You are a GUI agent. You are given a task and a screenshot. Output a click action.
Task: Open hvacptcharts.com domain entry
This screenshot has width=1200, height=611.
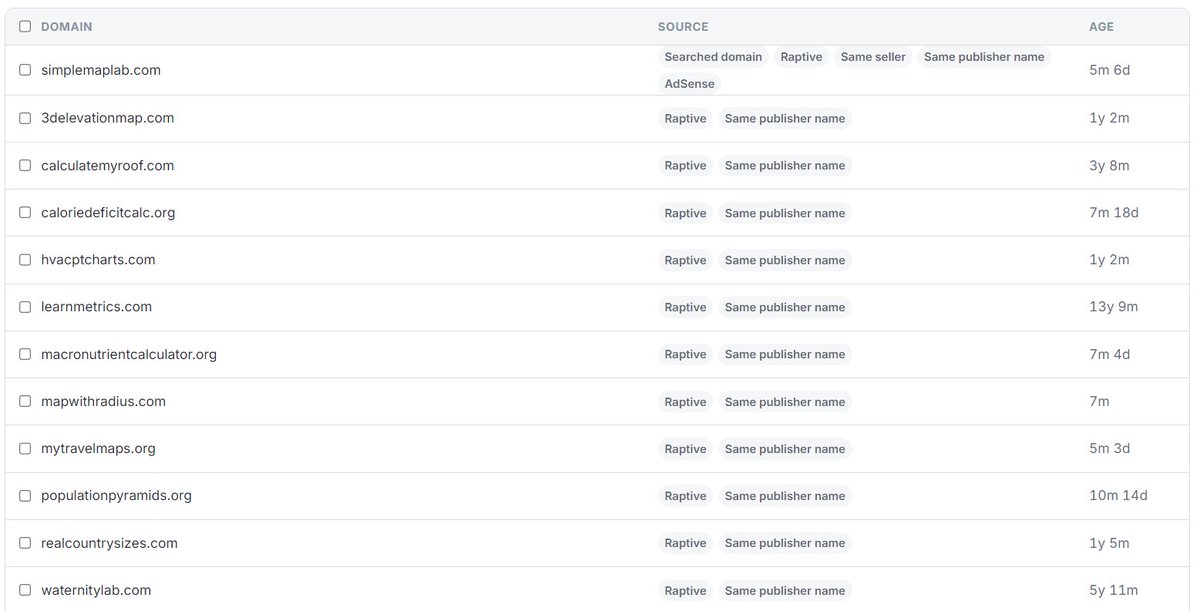point(98,260)
